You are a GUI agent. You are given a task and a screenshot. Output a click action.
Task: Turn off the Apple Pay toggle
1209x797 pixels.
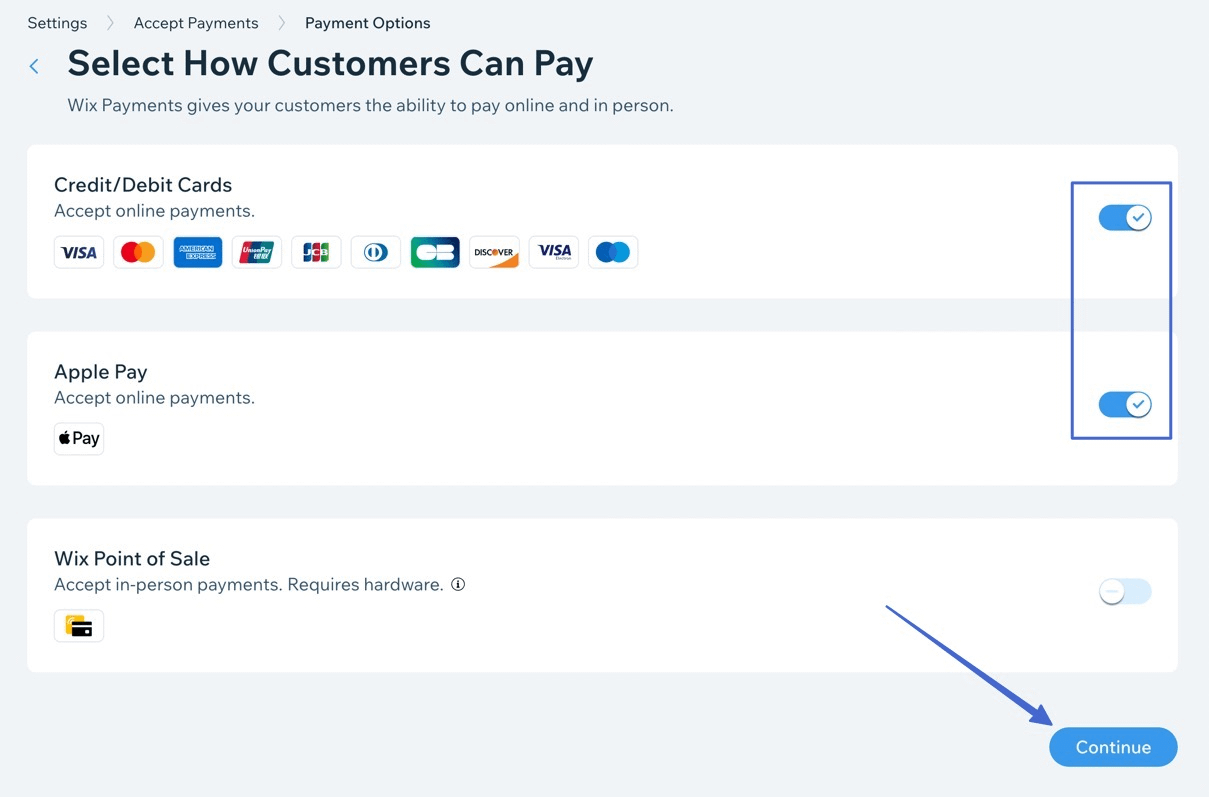[1124, 404]
